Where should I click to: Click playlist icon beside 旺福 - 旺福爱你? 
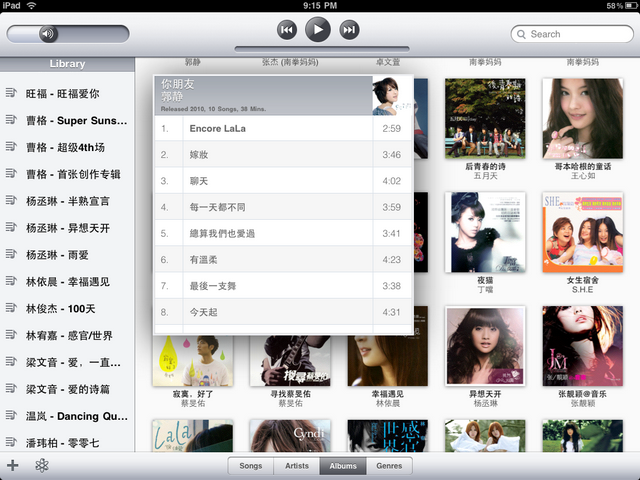pyautogui.click(x=11, y=93)
